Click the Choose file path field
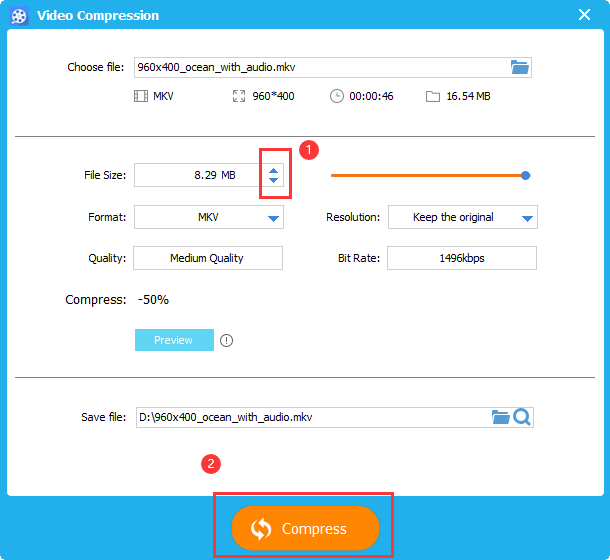 click(320, 68)
